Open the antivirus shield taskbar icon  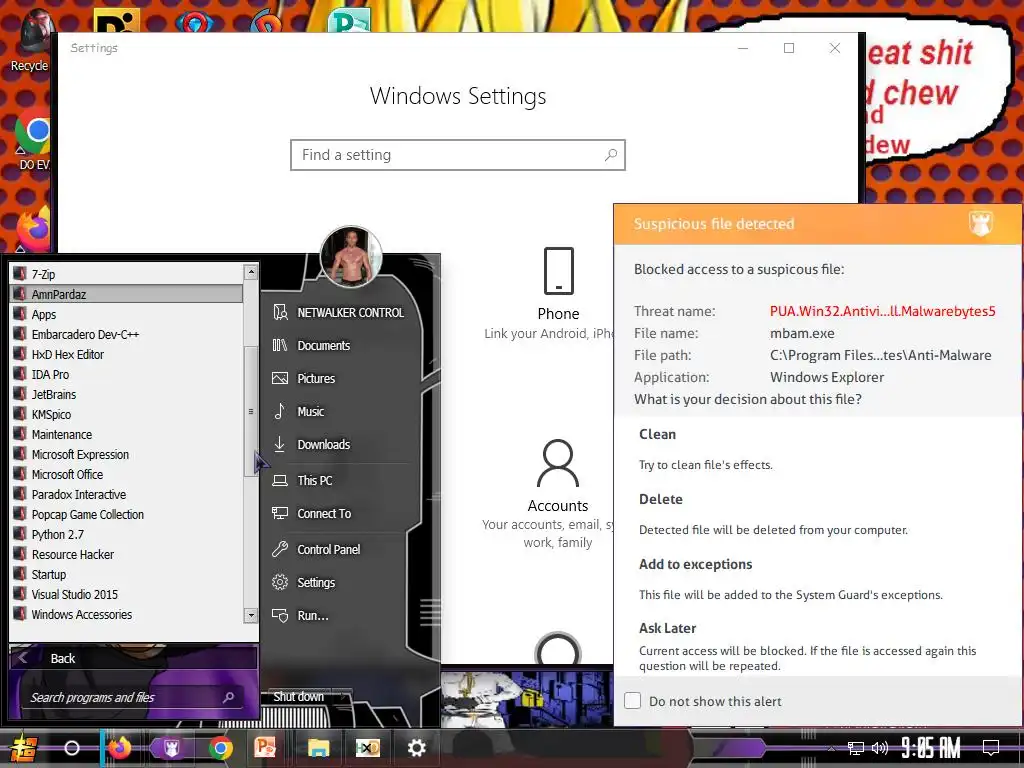click(171, 748)
